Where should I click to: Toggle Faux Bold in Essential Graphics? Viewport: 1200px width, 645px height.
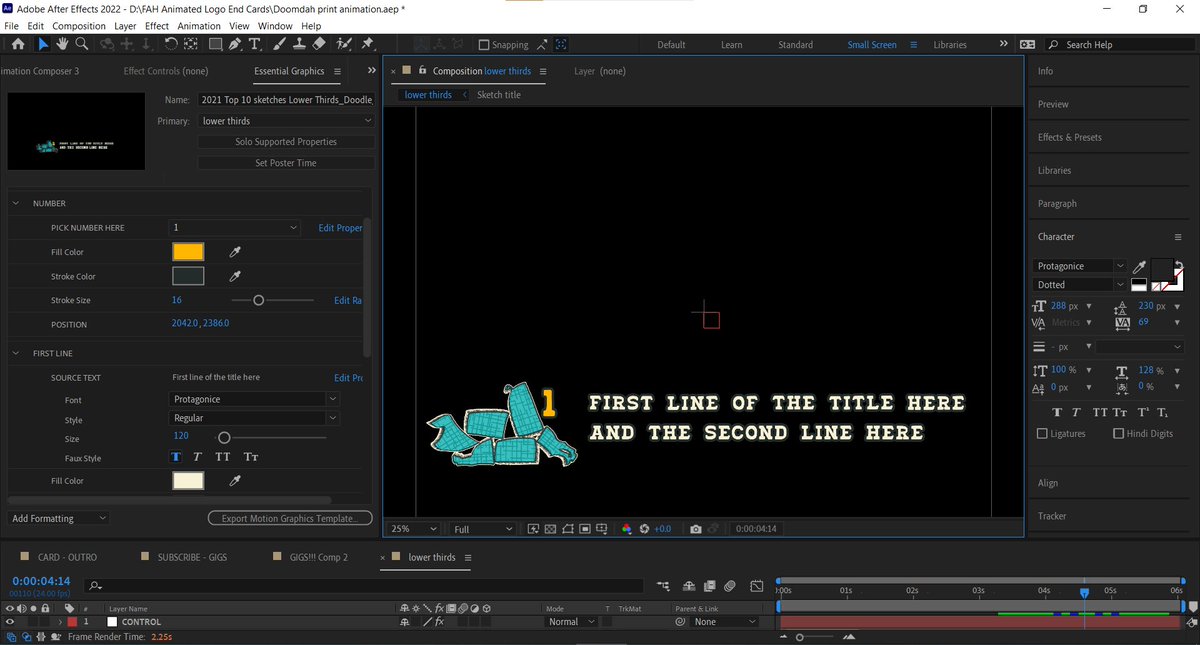(x=177, y=457)
